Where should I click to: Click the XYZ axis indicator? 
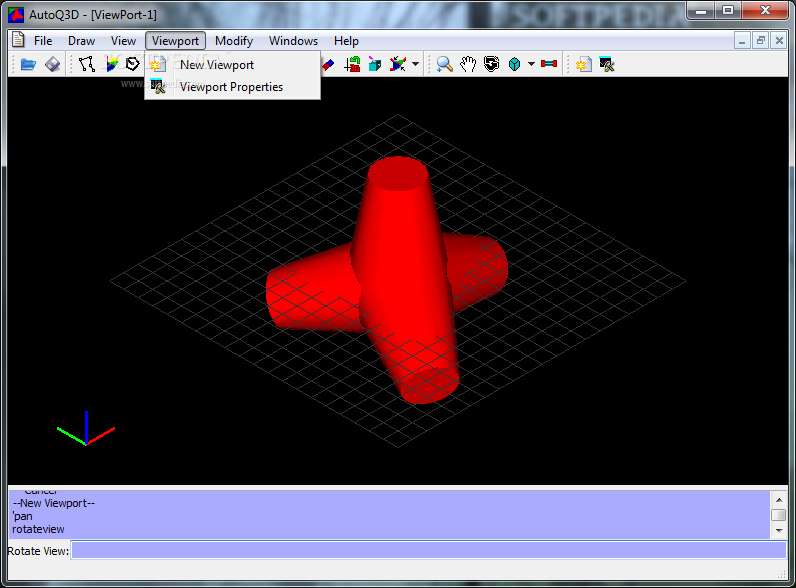pos(86,429)
